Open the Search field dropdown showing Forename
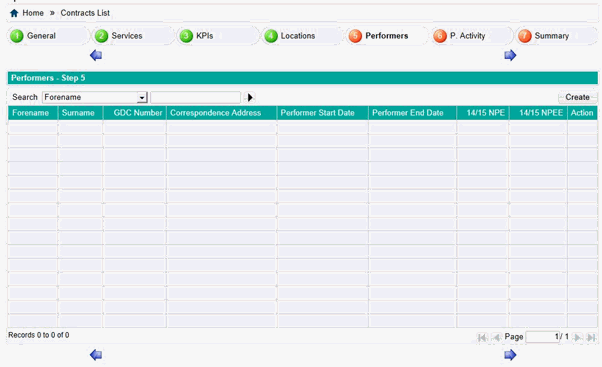 pos(95,98)
